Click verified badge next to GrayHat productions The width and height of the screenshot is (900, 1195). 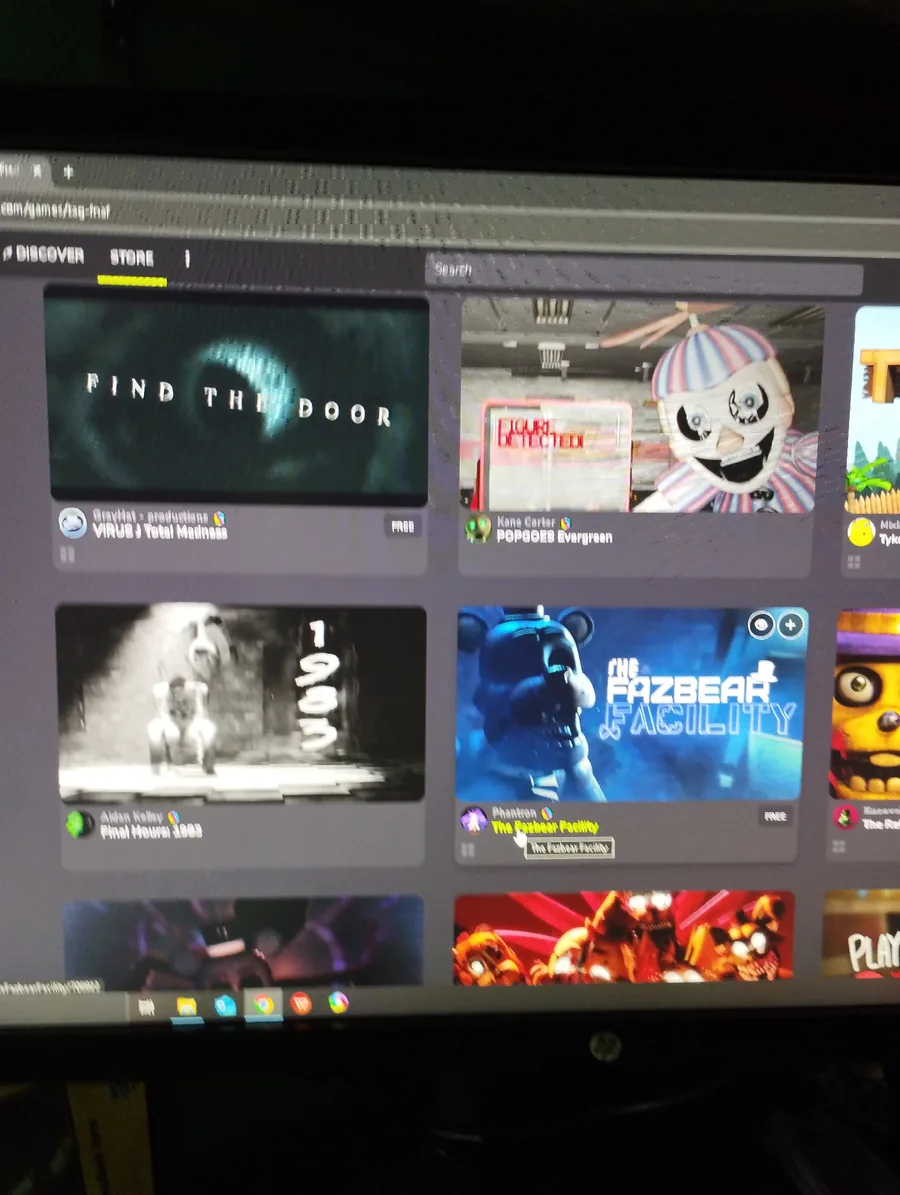219,518
